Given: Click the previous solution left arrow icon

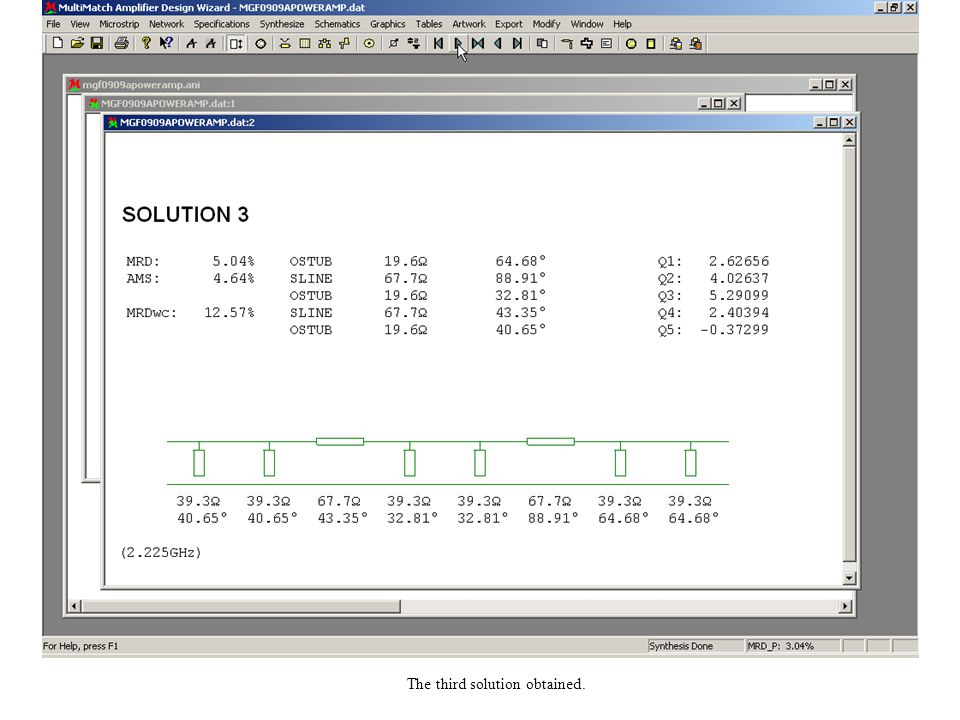Looking at the screenshot, I should (x=498, y=43).
